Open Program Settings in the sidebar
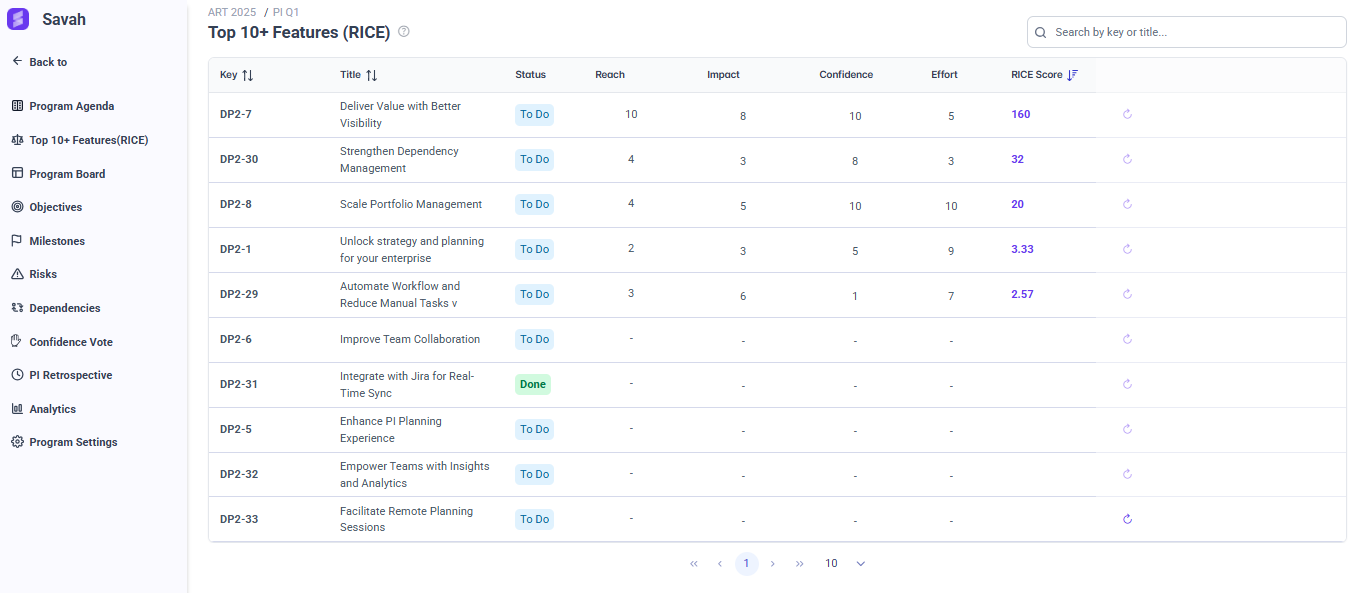 tap(73, 442)
